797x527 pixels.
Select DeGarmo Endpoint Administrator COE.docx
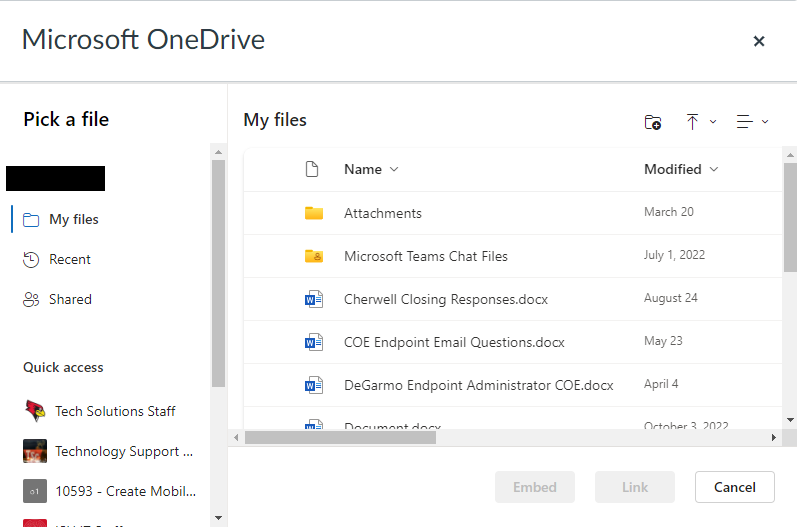point(479,385)
